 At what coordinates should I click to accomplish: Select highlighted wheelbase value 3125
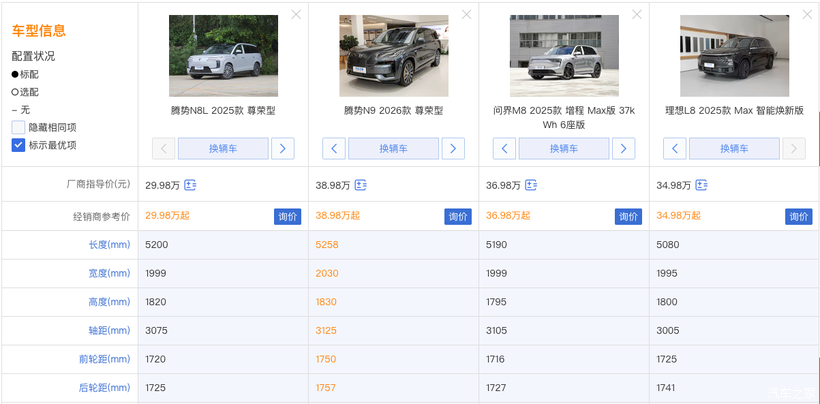[326, 331]
